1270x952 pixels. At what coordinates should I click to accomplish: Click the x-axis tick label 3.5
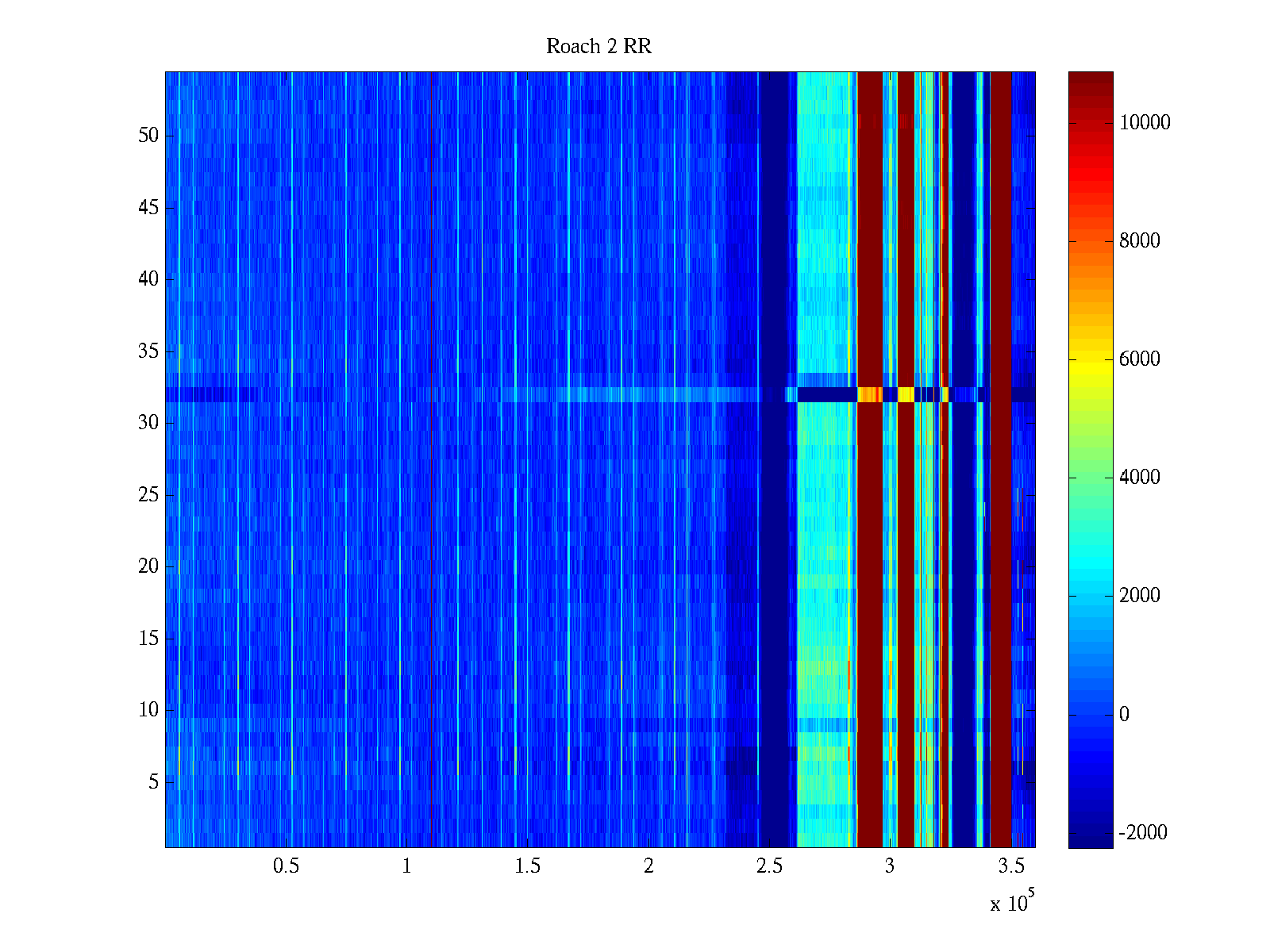coord(1010,866)
